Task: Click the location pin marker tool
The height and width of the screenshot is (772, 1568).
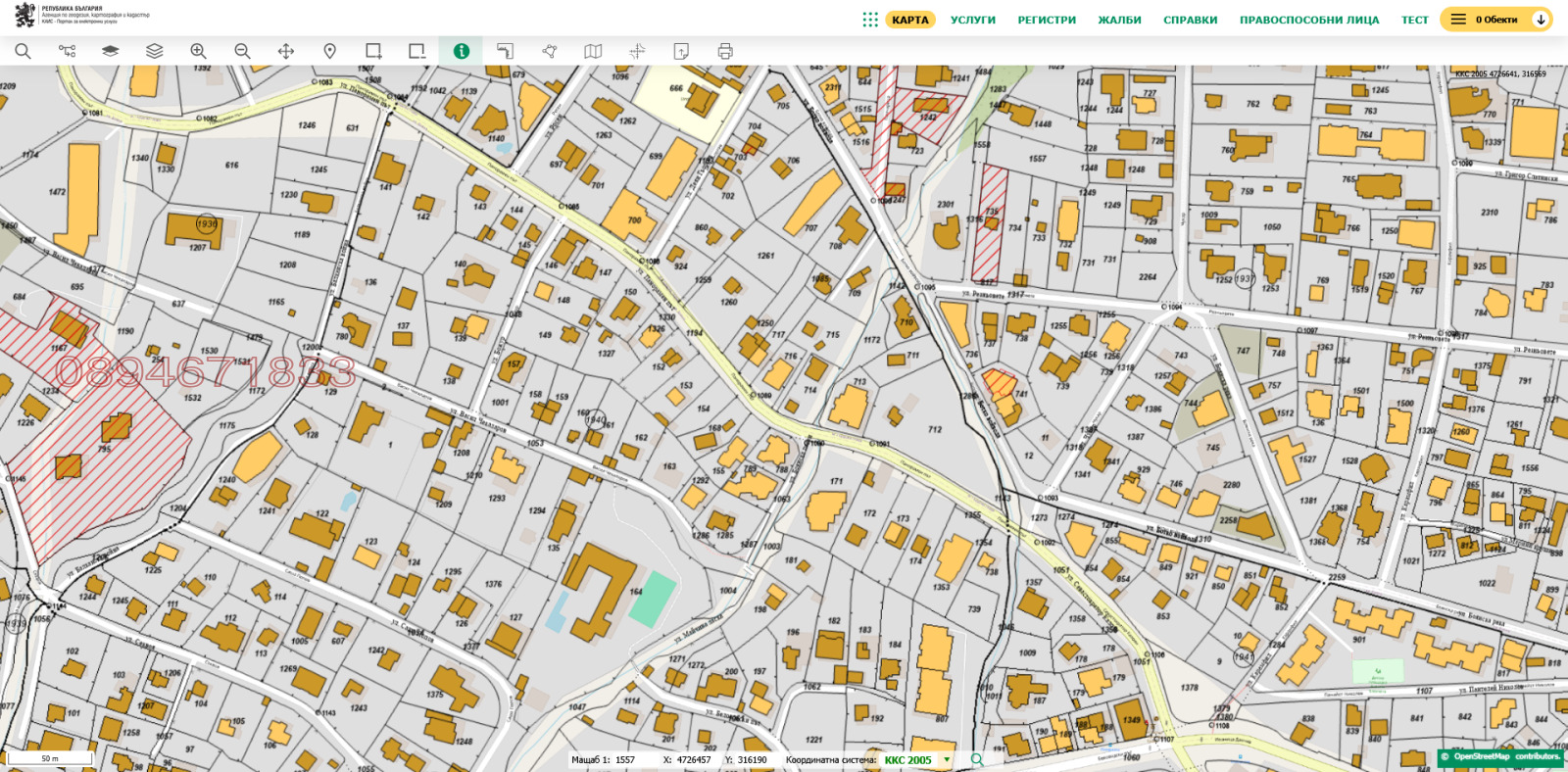Action: (330, 51)
